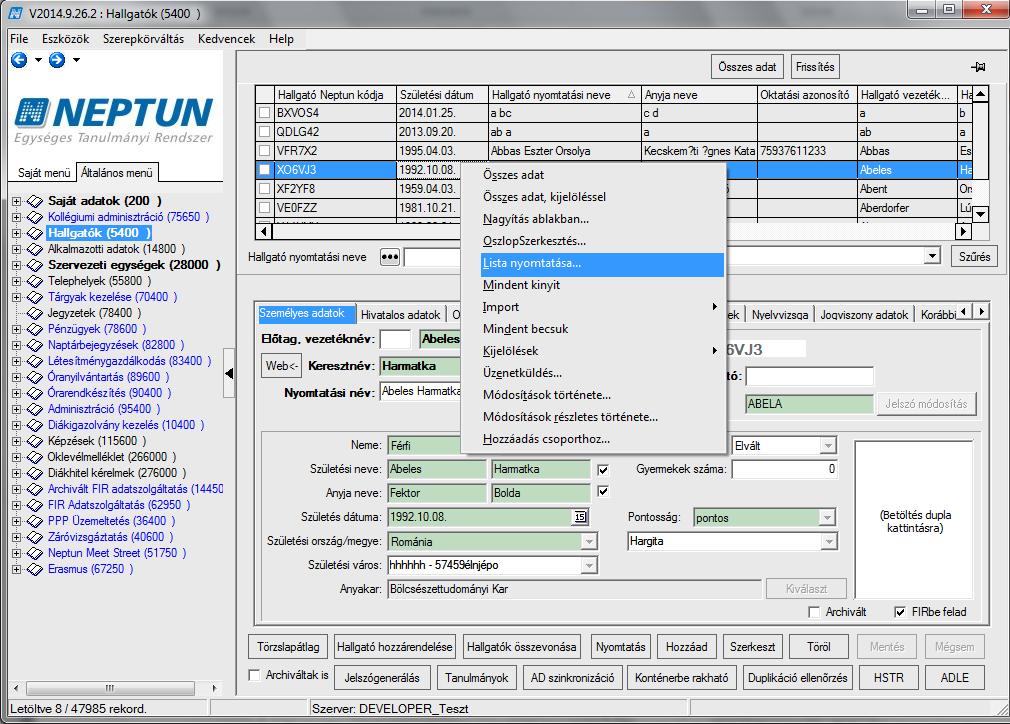
Task: Choose Lista nyomtatása... from the context menu
Action: coord(602,263)
